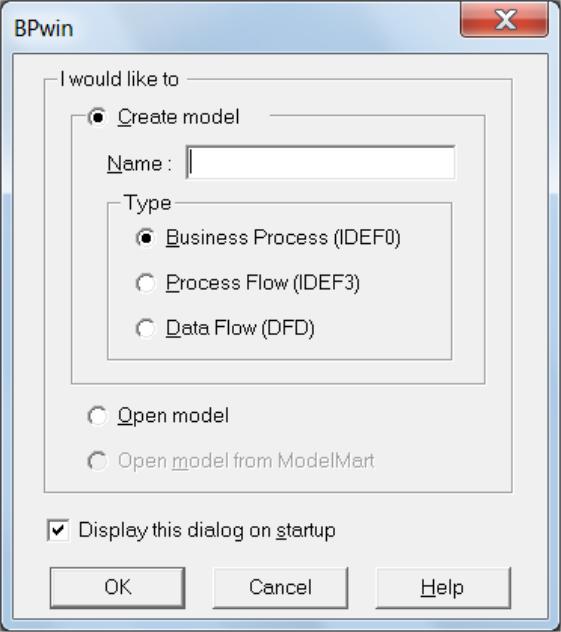Click the "Process Flow (IDEF3)" label text
561x632 pixels.
pyautogui.click(x=263, y=283)
